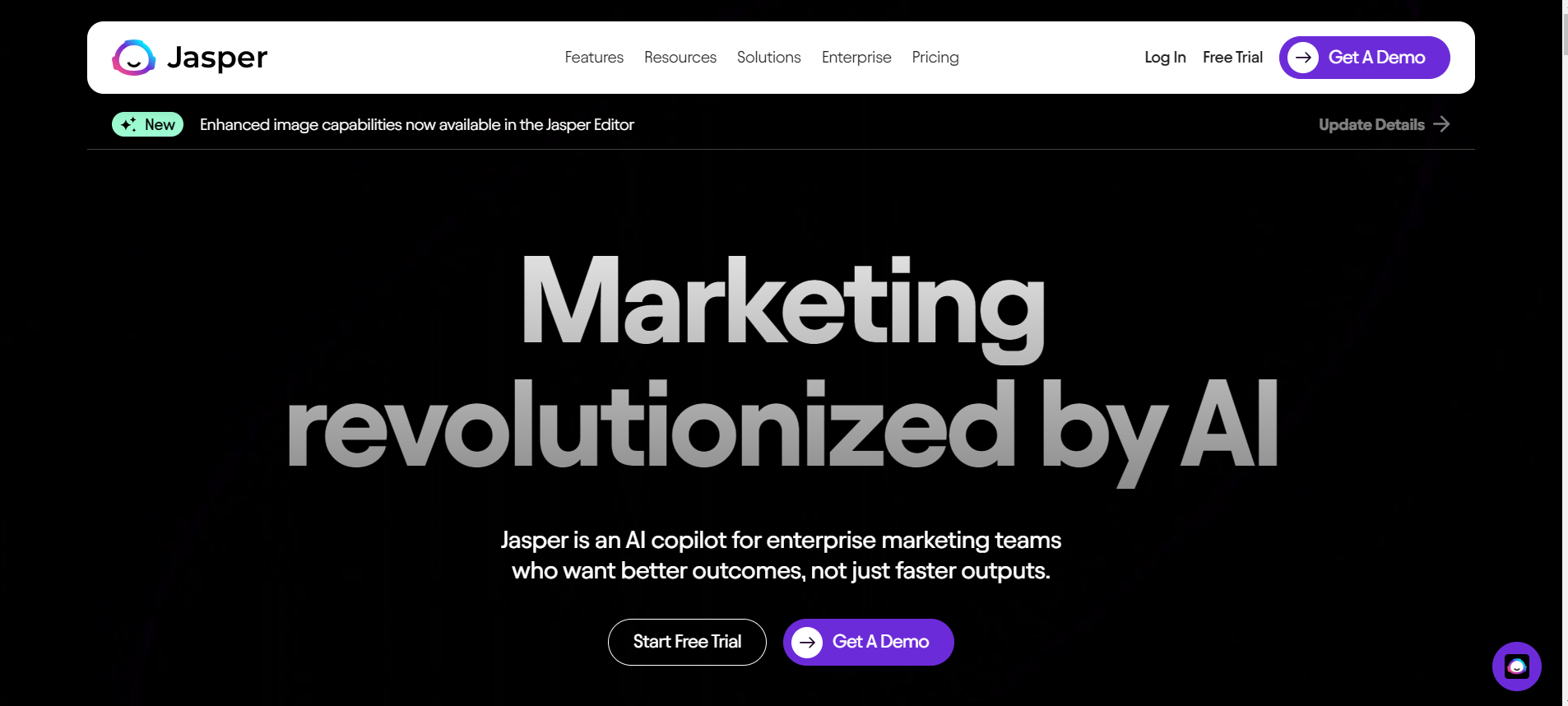The image size is (1568, 706).
Task: Click the Jasper AI copilot description paragraph
Action: (781, 555)
